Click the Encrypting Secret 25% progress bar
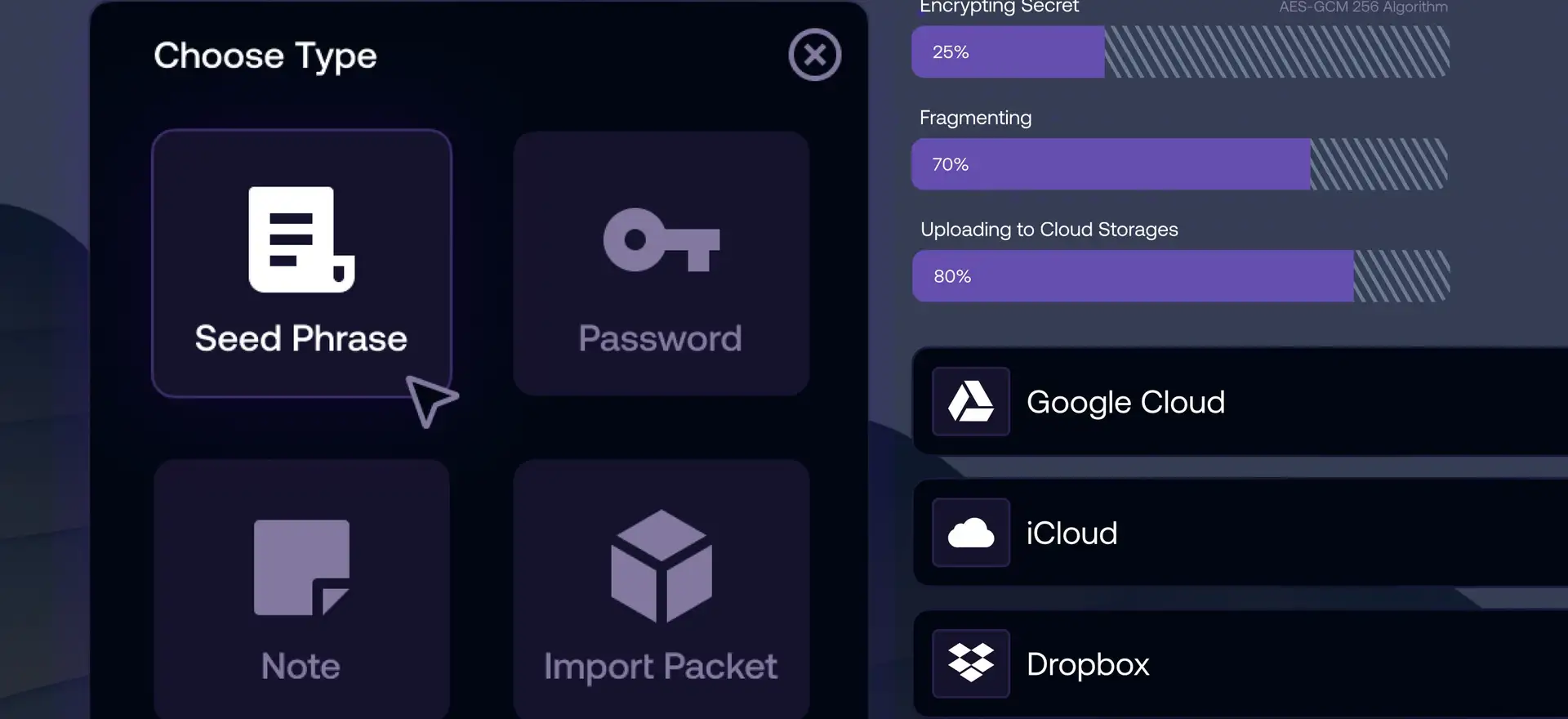Viewport: 1568px width, 719px height. point(1180,51)
